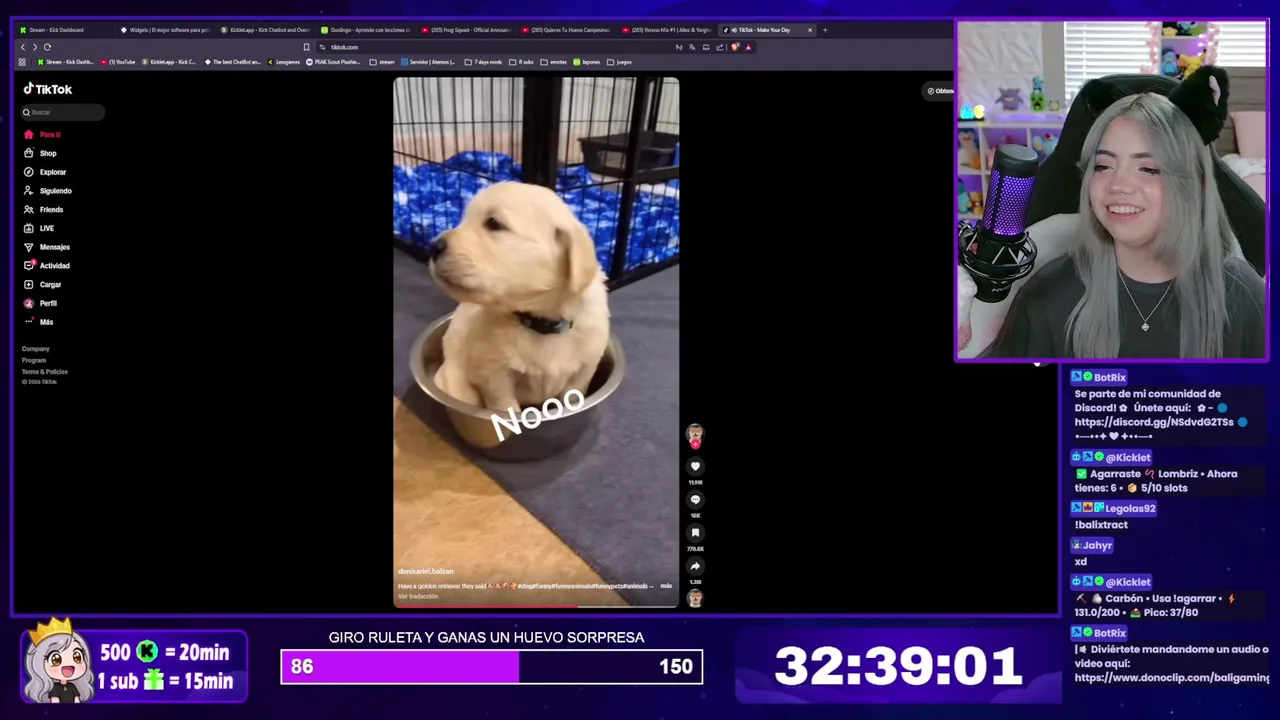This screenshot has height=720, width=1280.
Task: Open a new browser tab
Action: pyautogui.click(x=825, y=30)
